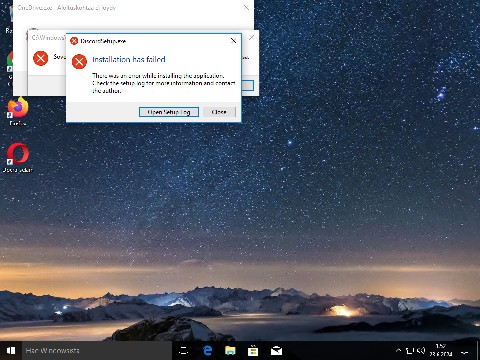
Task: Click the Open Setup Log button
Action: point(169,112)
